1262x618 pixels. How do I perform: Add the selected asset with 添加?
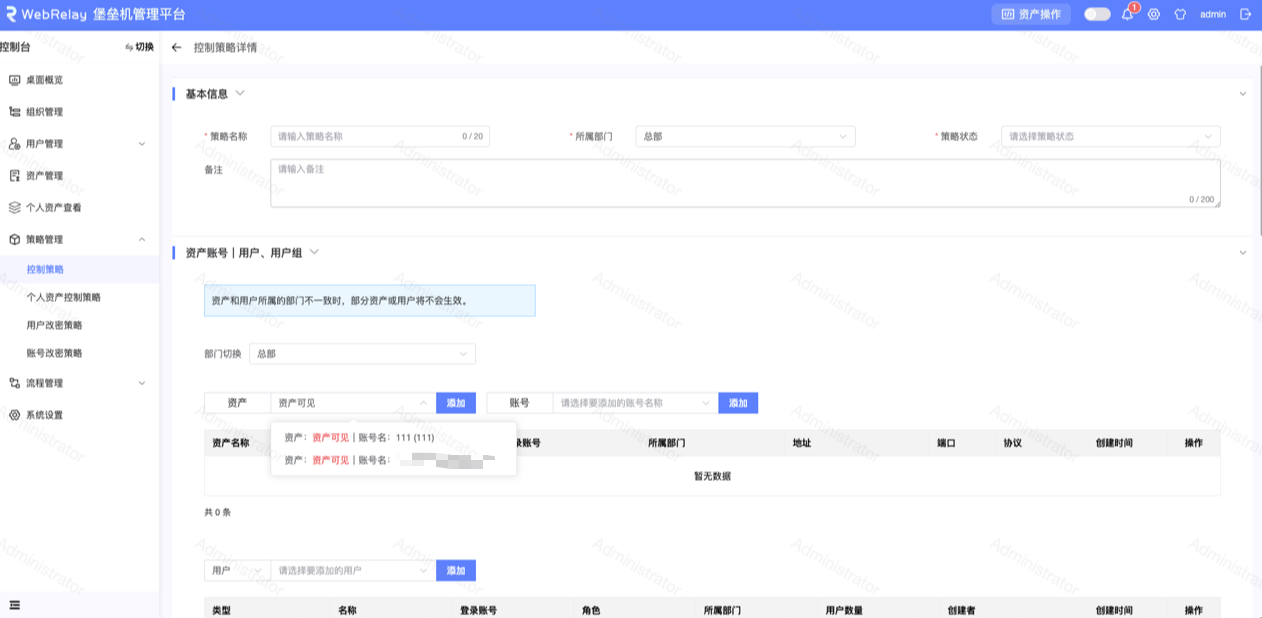tap(456, 403)
